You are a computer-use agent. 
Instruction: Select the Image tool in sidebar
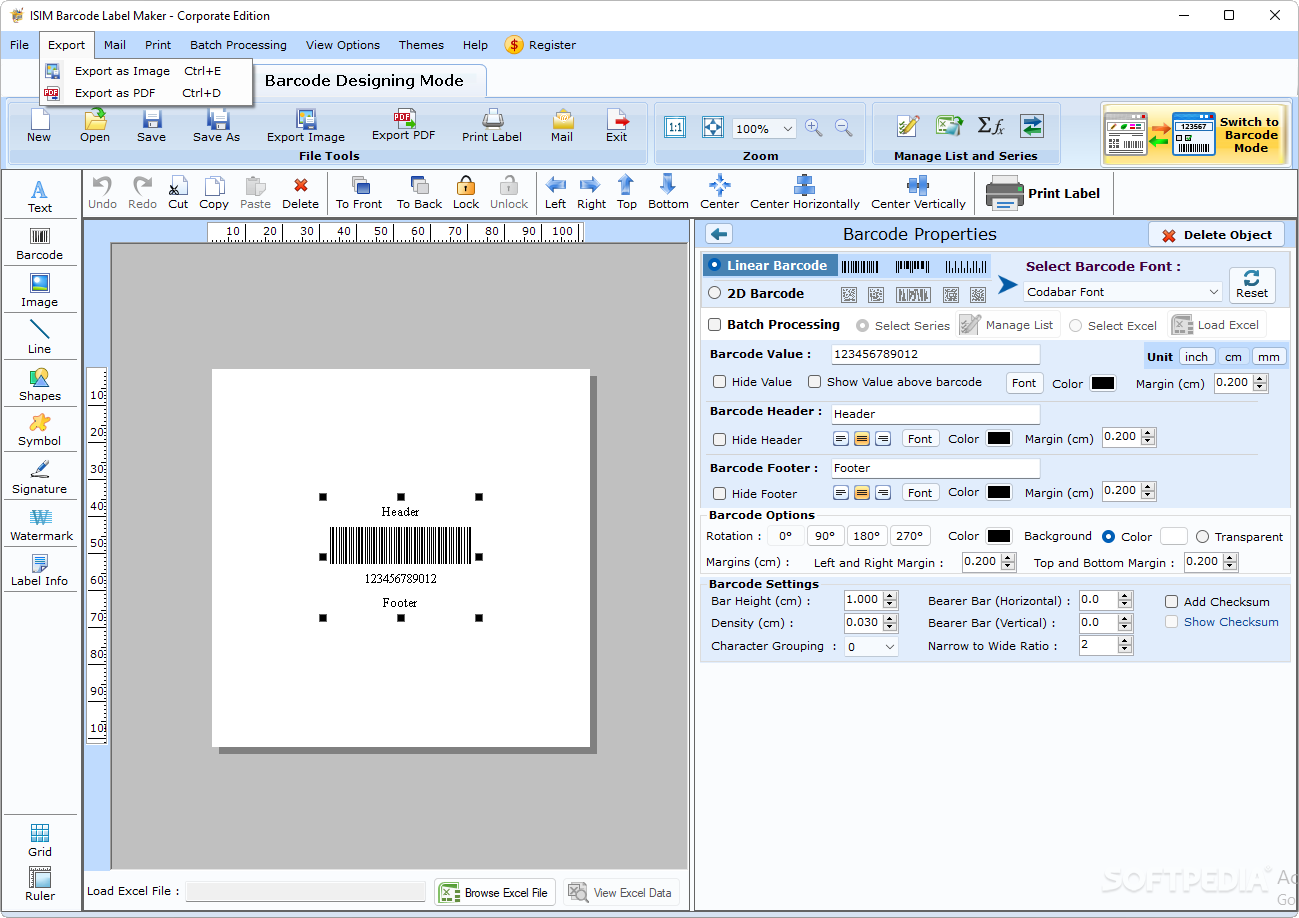[40, 290]
